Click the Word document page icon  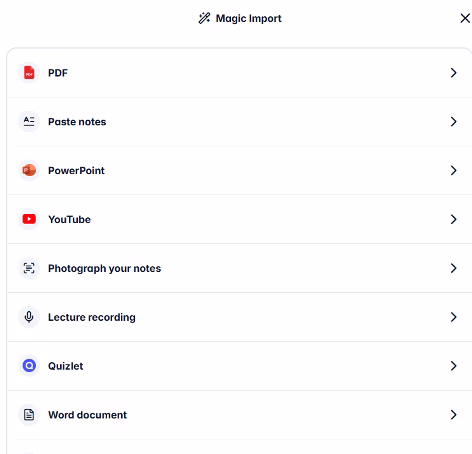pyautogui.click(x=29, y=415)
